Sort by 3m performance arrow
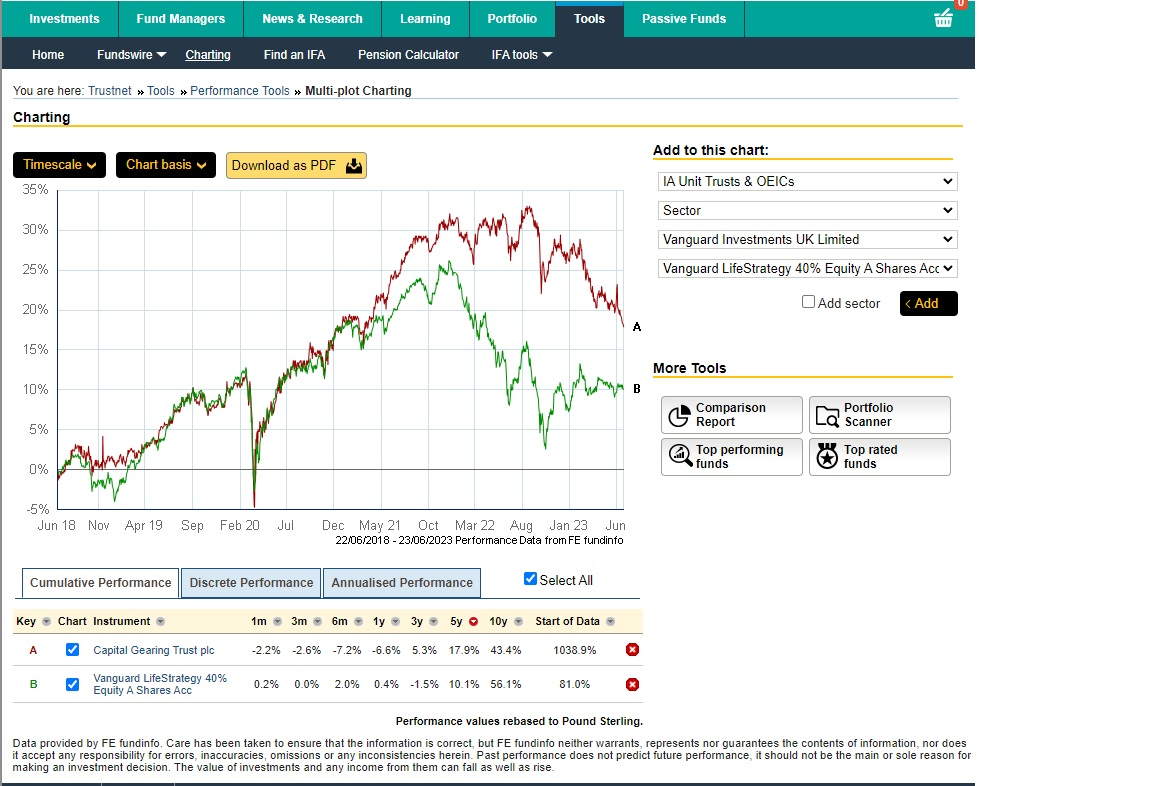The width and height of the screenshot is (1152, 786). (317, 621)
